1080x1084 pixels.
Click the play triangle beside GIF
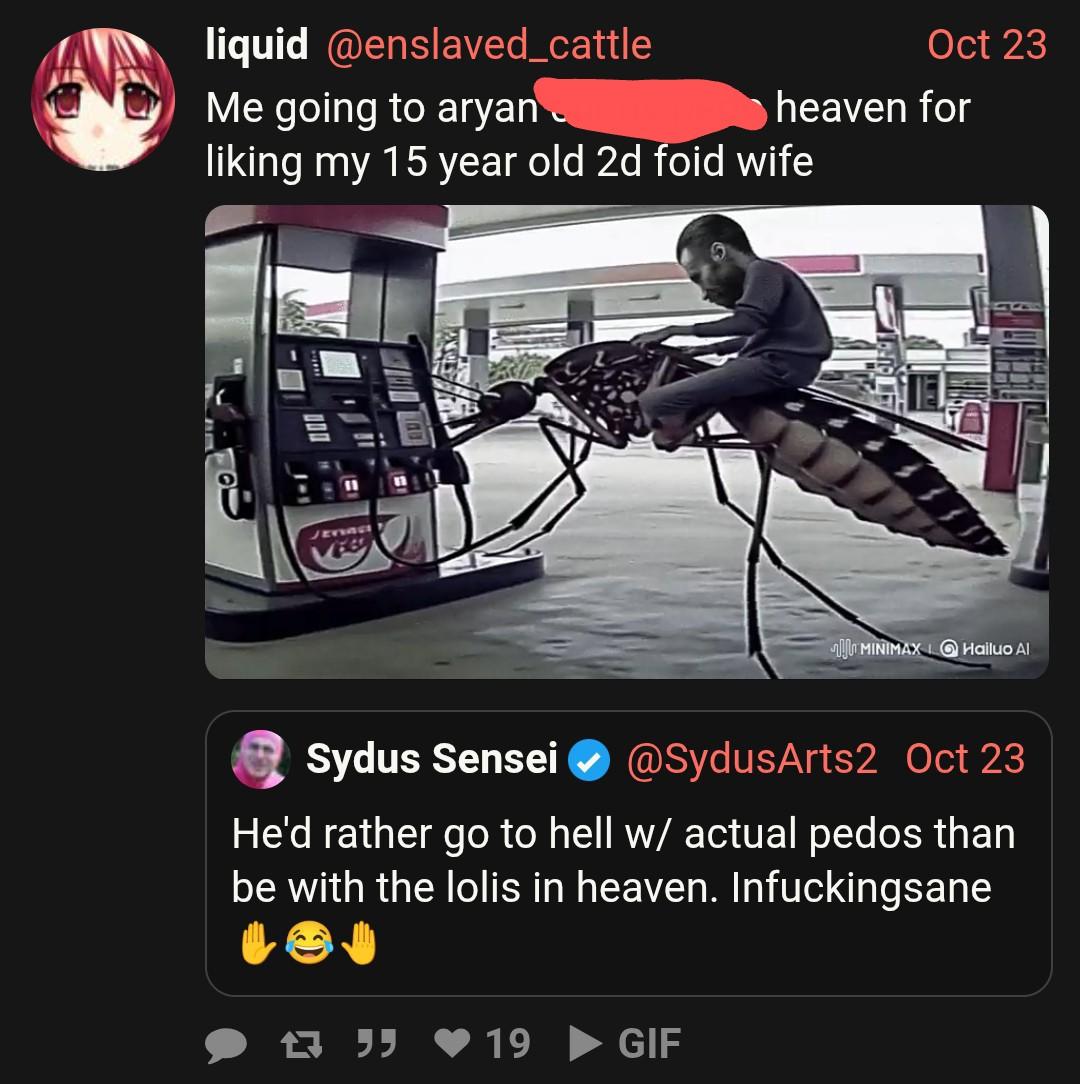pyautogui.click(x=585, y=1044)
